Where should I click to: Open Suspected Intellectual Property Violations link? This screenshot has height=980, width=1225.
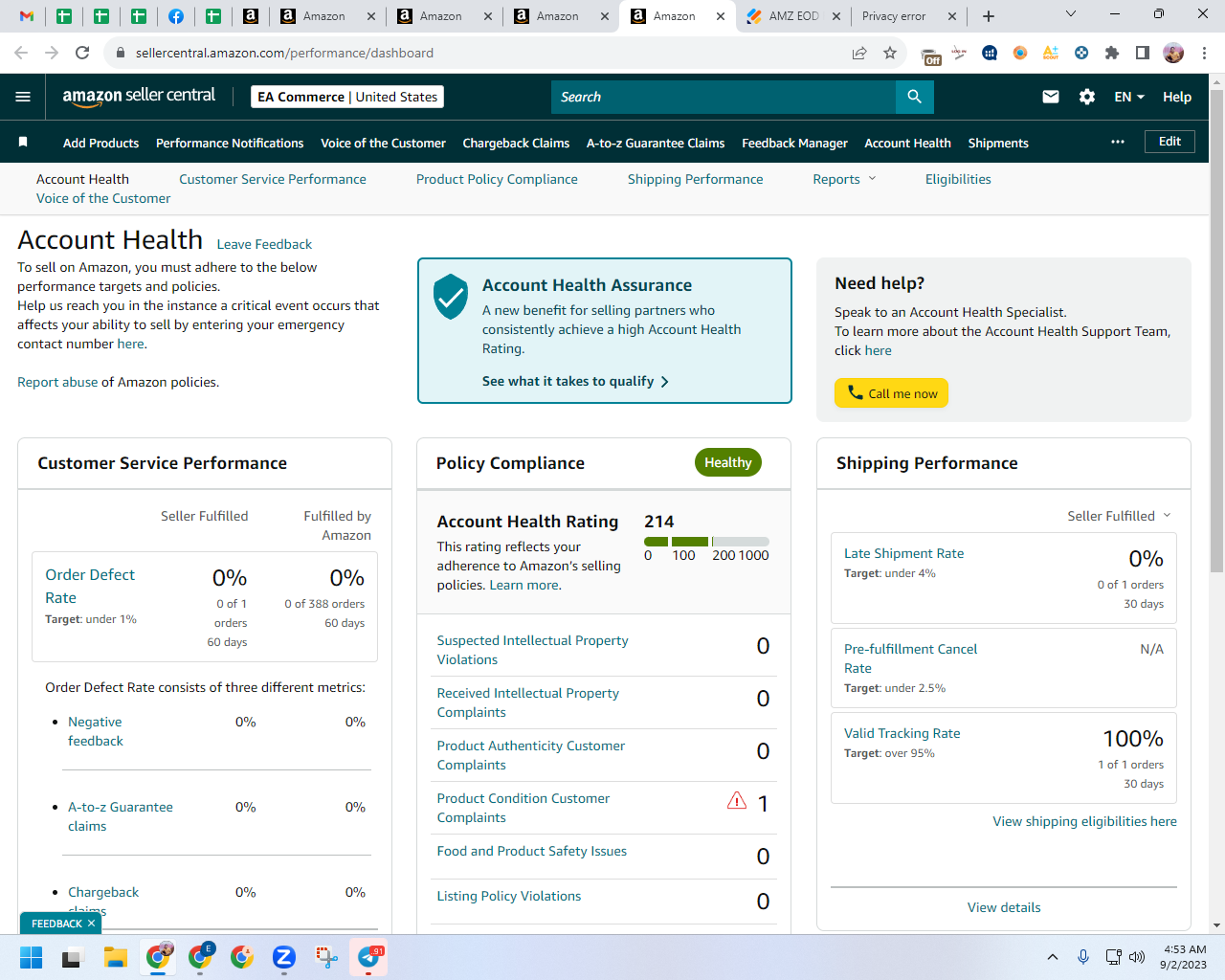point(532,650)
